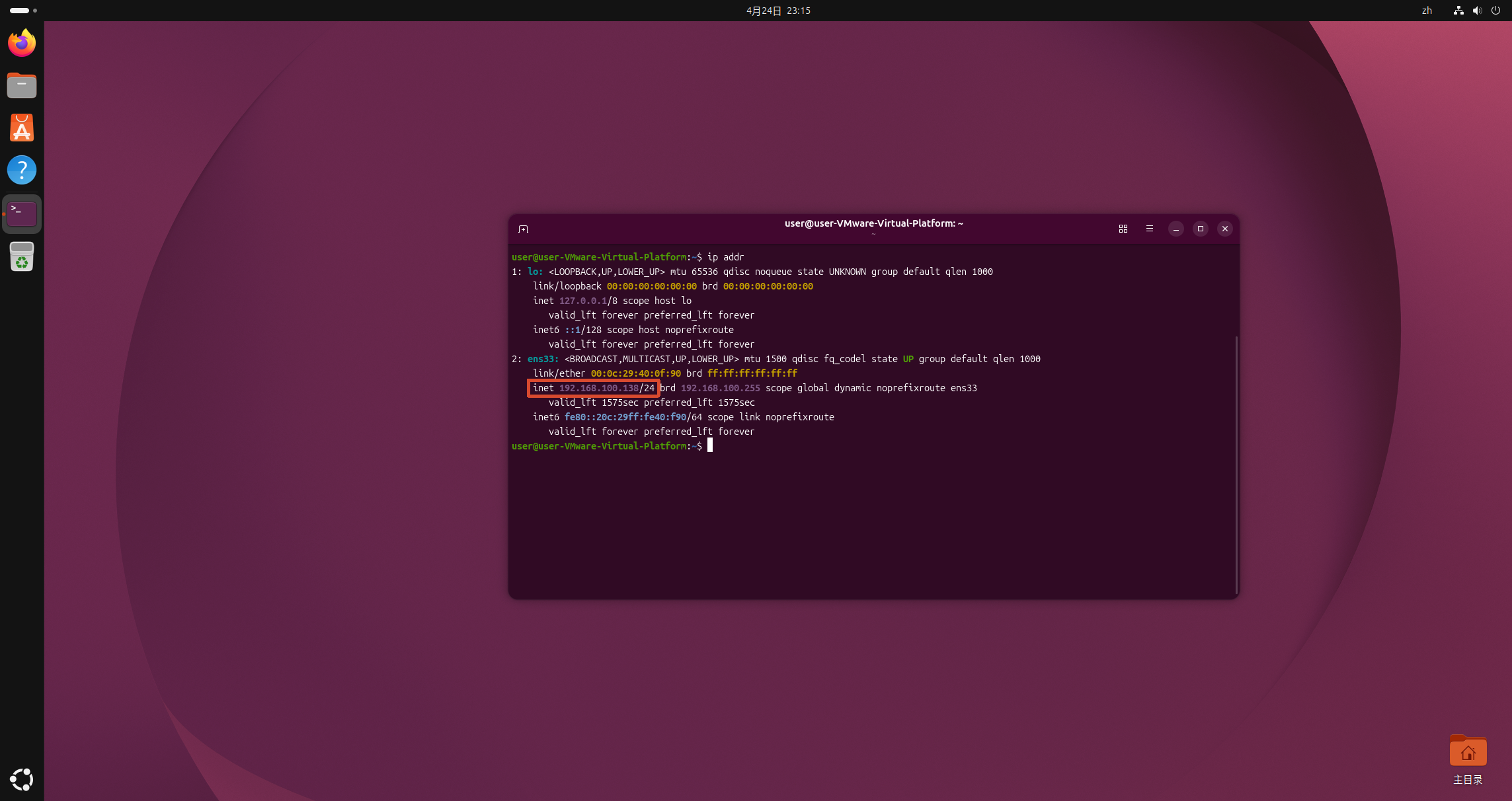Show applications via Ubuntu logo button
Screen dimensions: 1512x801
(22, 779)
